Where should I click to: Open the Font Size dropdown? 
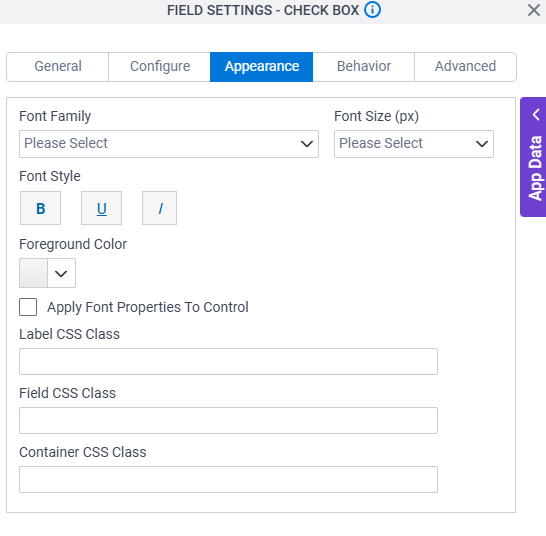[x=414, y=144]
